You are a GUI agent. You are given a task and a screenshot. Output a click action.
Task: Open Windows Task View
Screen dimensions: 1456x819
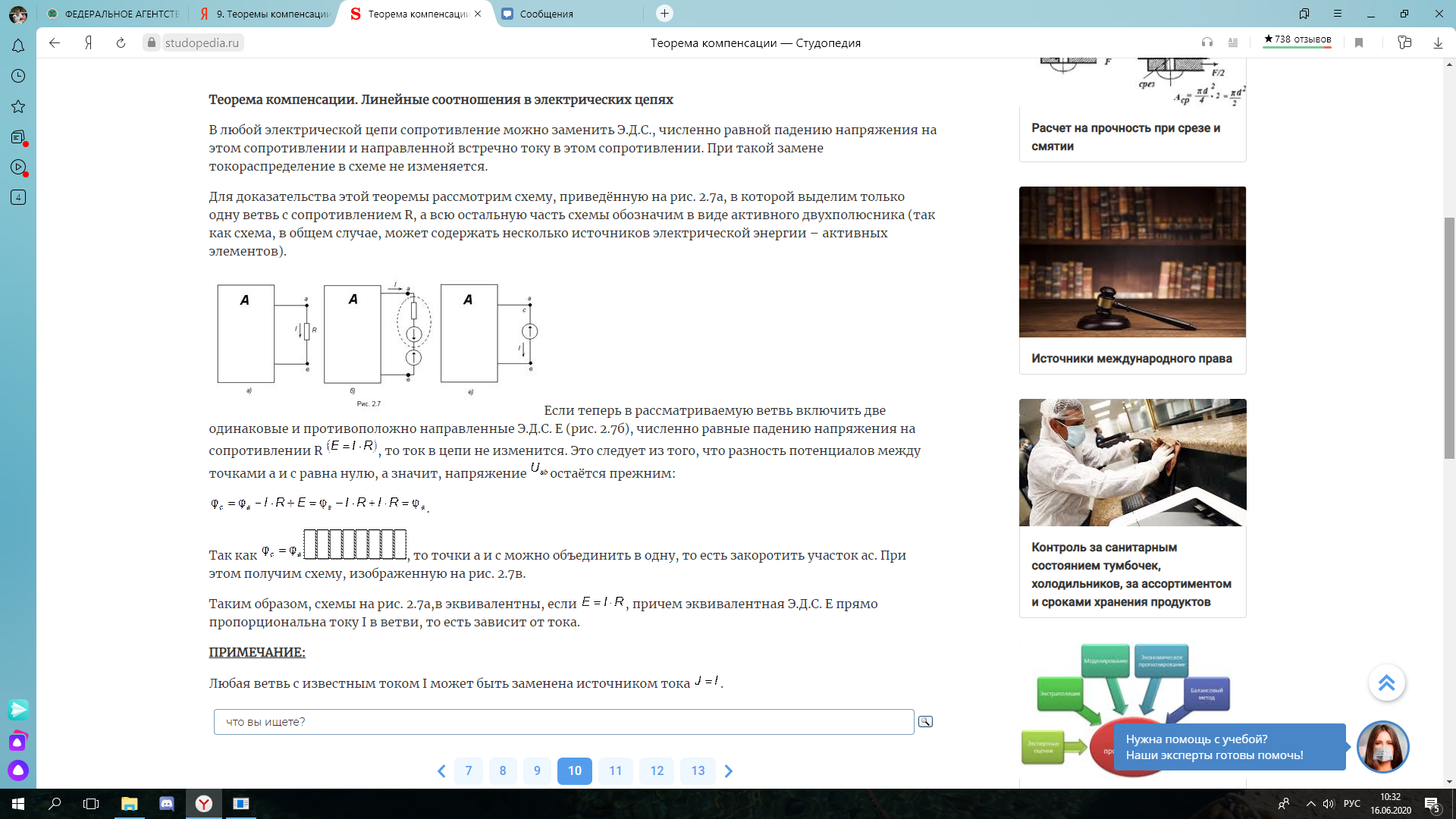coord(91,804)
